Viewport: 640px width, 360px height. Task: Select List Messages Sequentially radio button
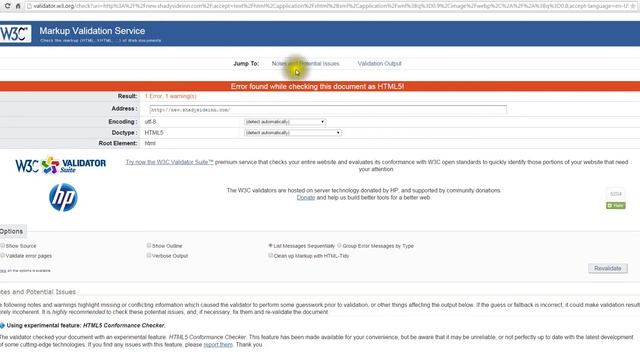coord(270,246)
